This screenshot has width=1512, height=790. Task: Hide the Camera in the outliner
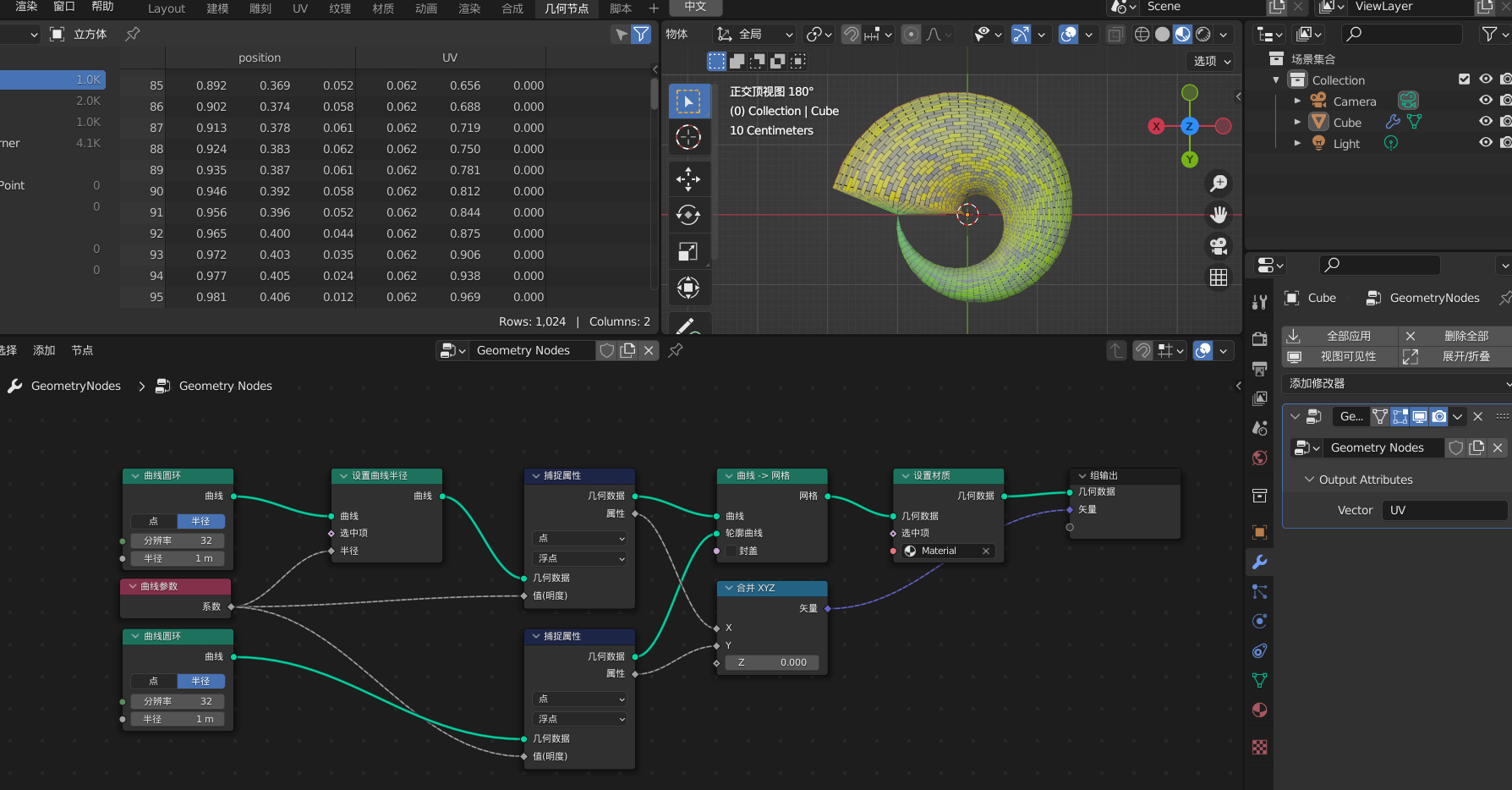(1486, 101)
